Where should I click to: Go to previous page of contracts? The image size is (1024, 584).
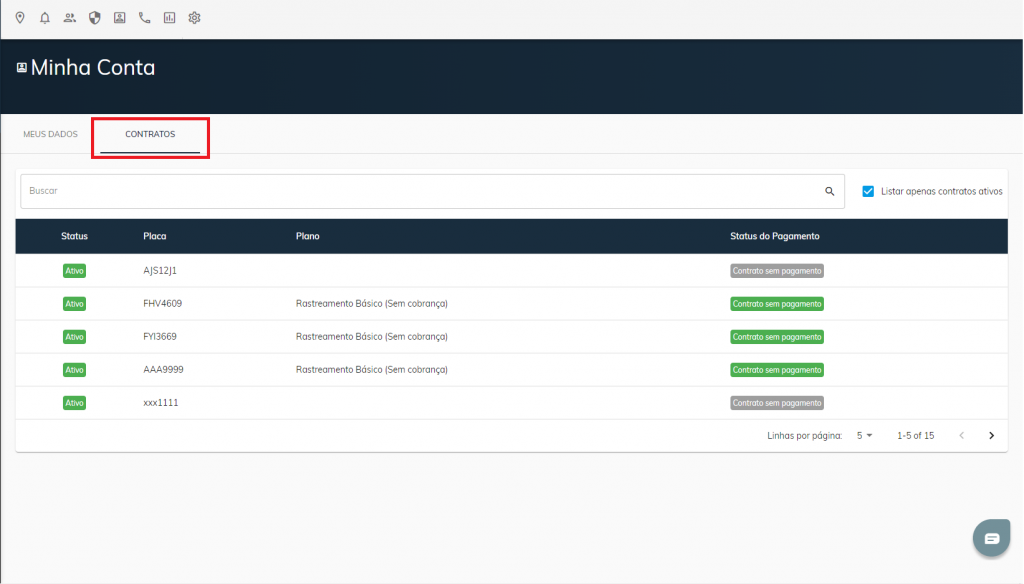[x=961, y=436]
